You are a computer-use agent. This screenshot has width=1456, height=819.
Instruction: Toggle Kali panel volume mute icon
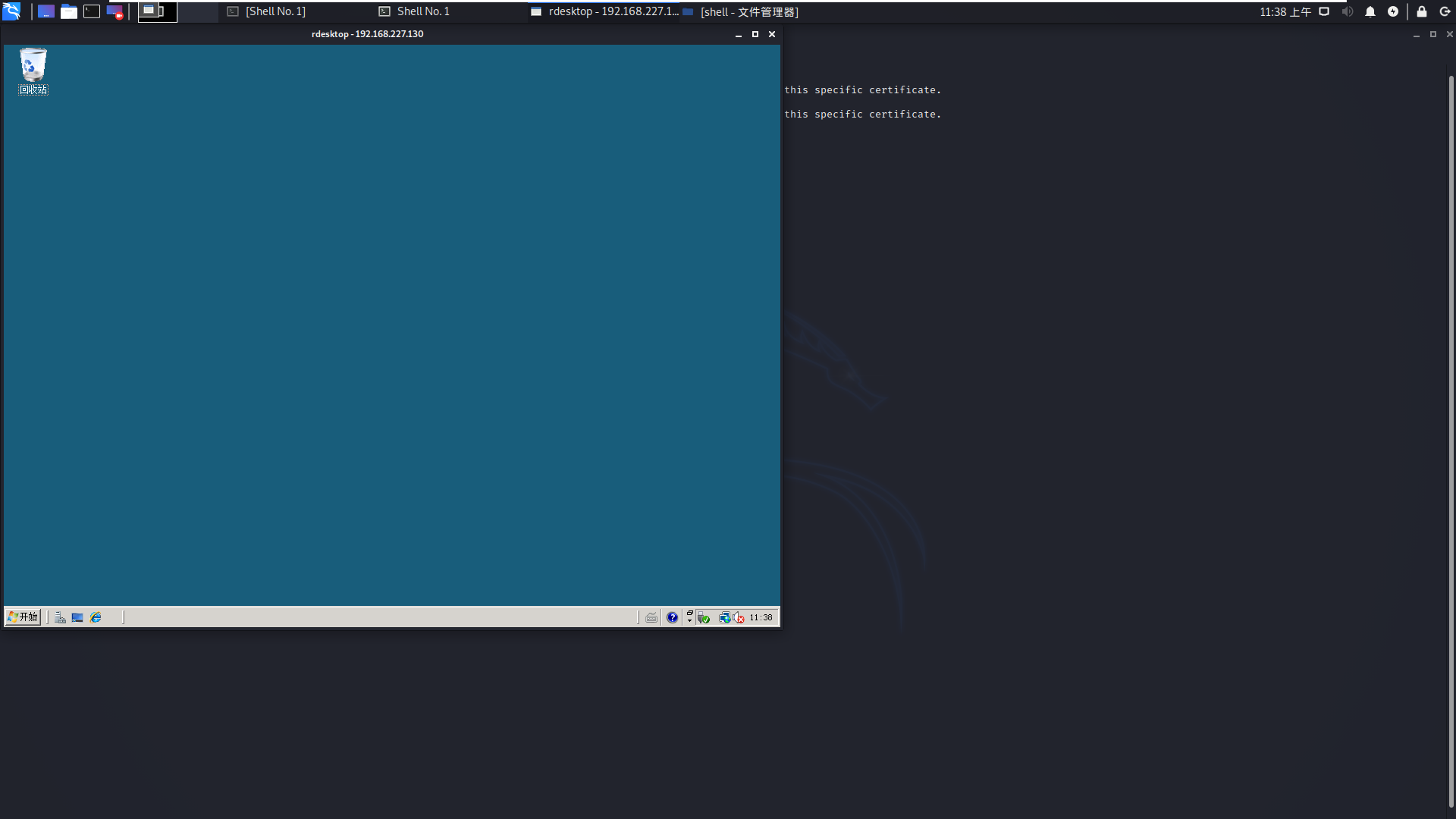pos(1347,11)
